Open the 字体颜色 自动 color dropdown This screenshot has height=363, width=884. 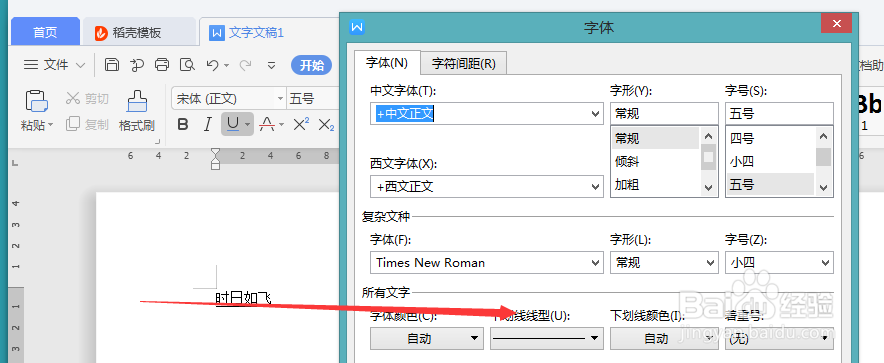[x=427, y=338]
